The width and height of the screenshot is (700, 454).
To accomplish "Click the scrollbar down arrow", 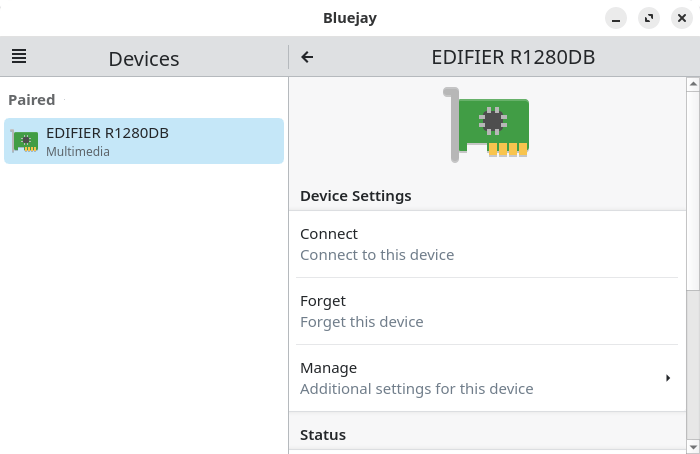I will point(693,447).
